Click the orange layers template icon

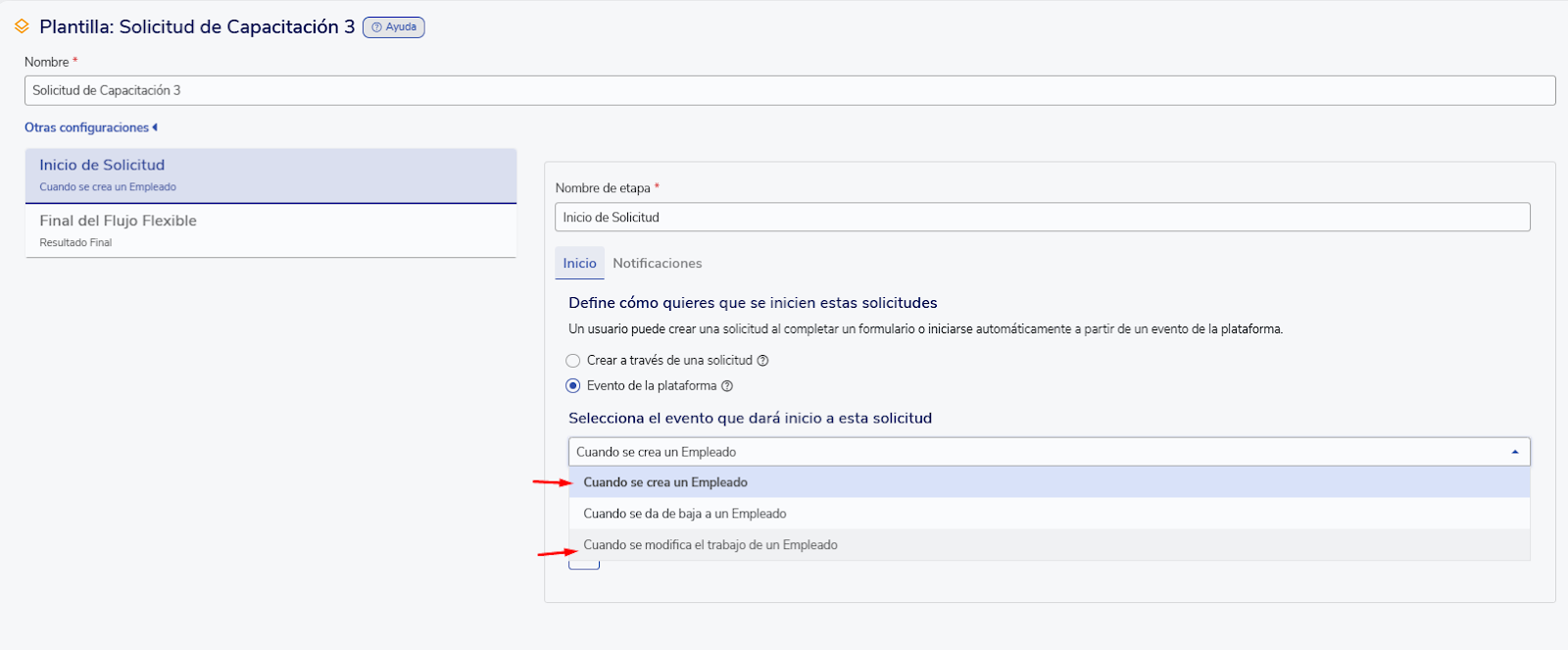coord(22,26)
